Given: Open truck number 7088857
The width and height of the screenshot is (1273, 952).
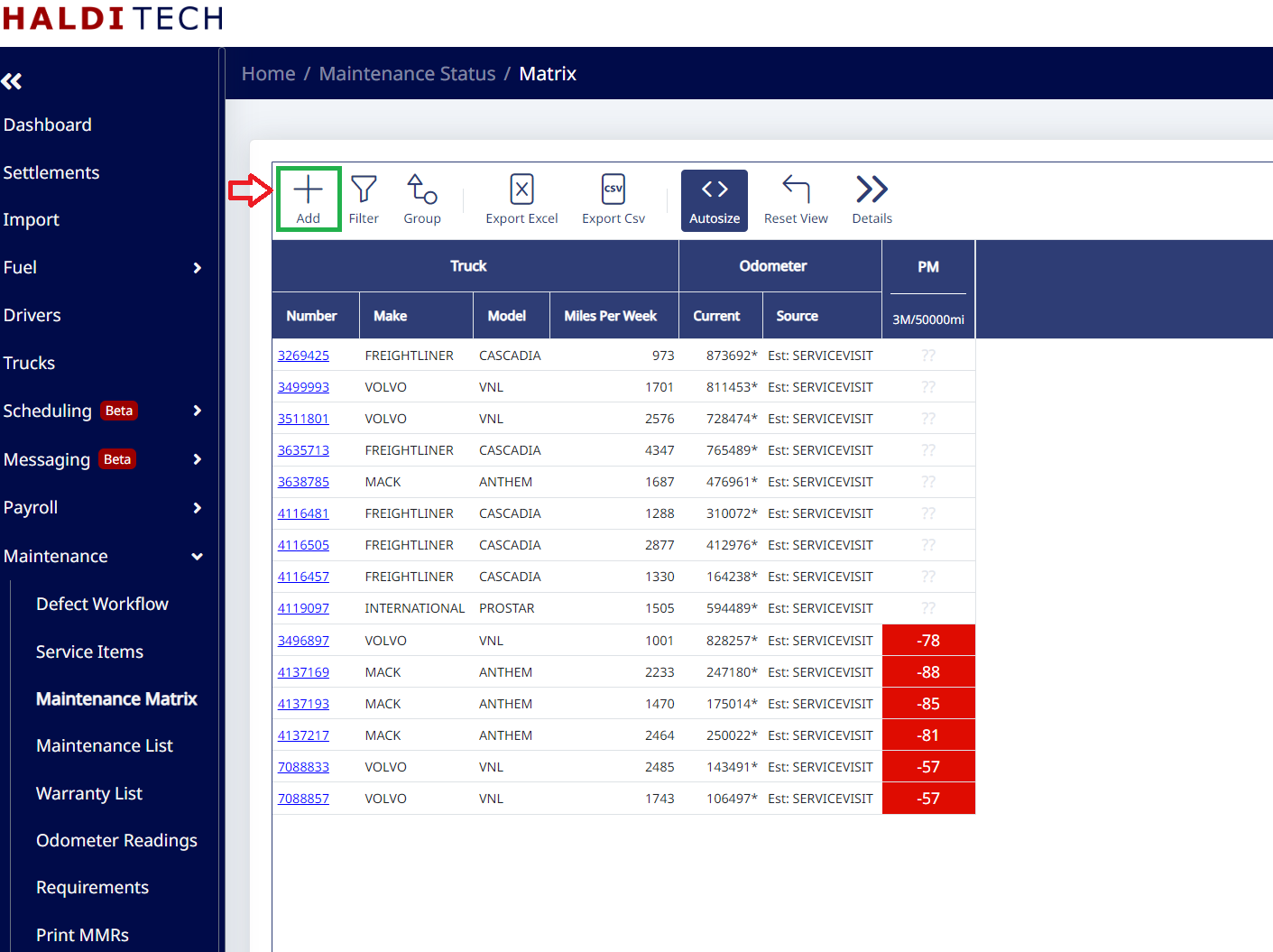Looking at the screenshot, I should (x=303, y=799).
